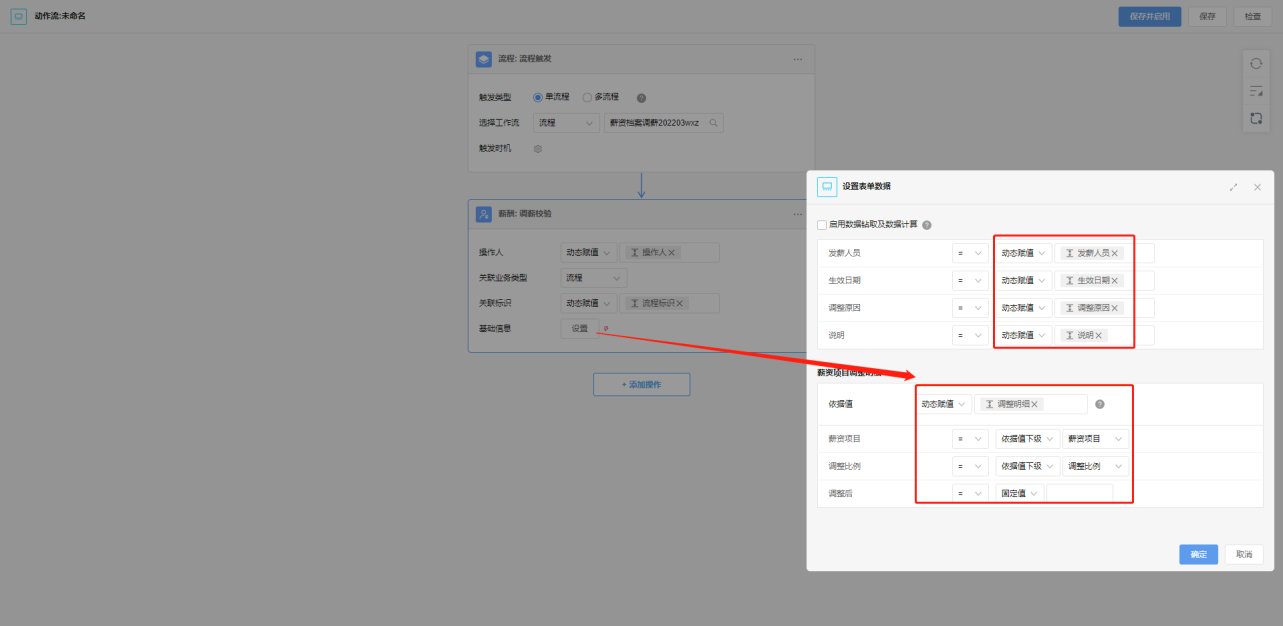Open the operator dropdown in 发薪人员 row

[970, 253]
